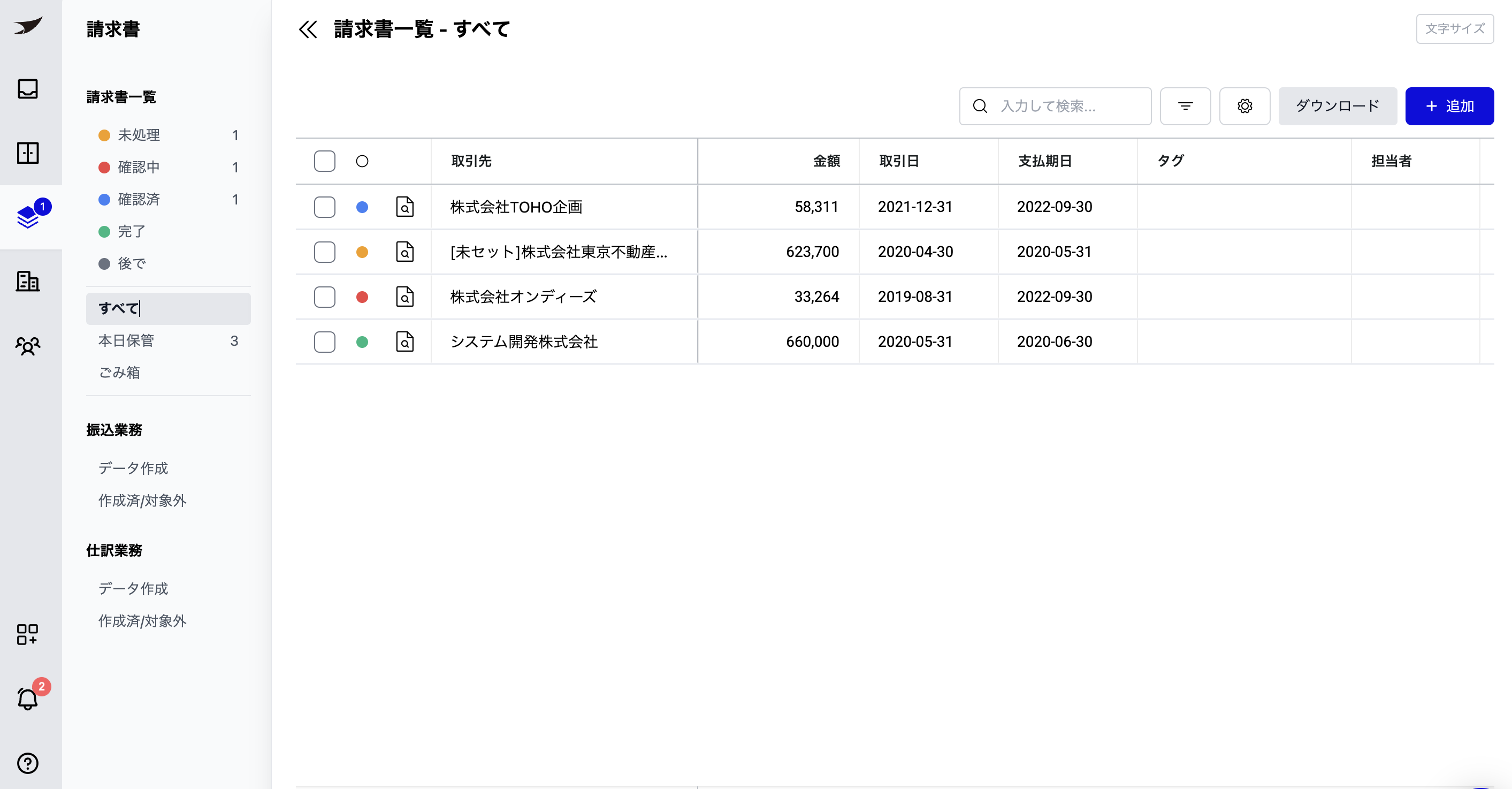Screen dimensions: 1512x789
Task: Click the split-panel layout icon in sidebar
Action: tap(28, 153)
